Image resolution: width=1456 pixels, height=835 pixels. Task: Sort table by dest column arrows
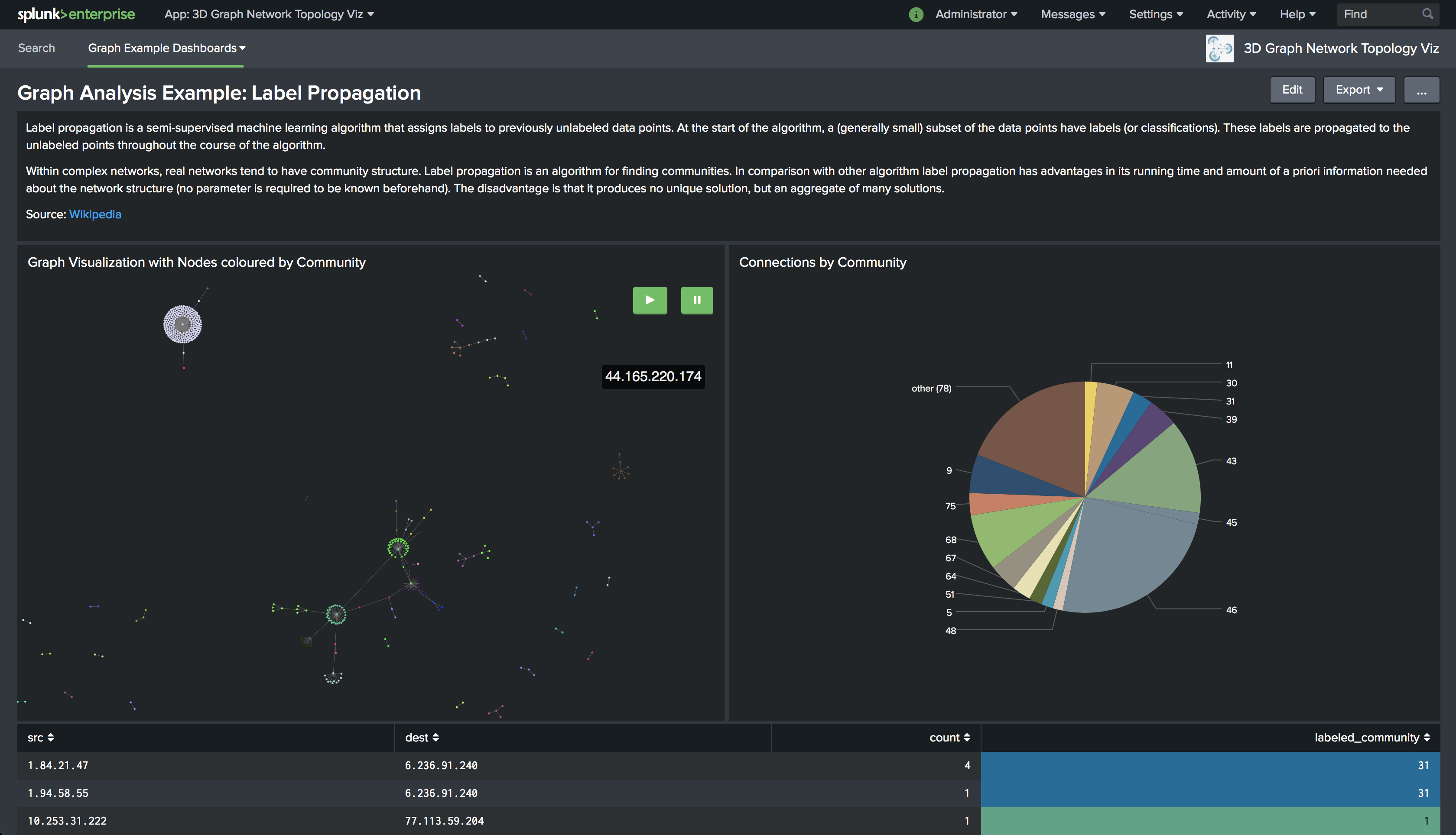click(x=435, y=738)
